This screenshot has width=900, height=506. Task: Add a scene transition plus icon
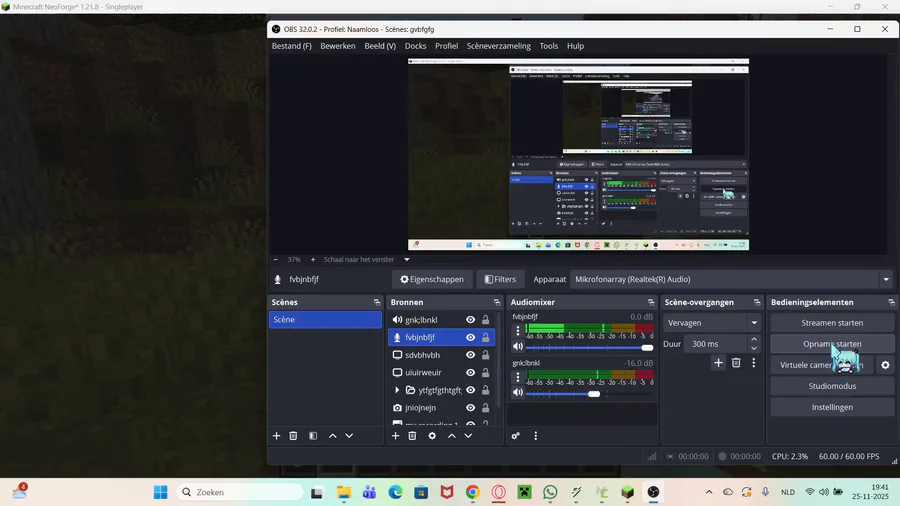(x=718, y=363)
